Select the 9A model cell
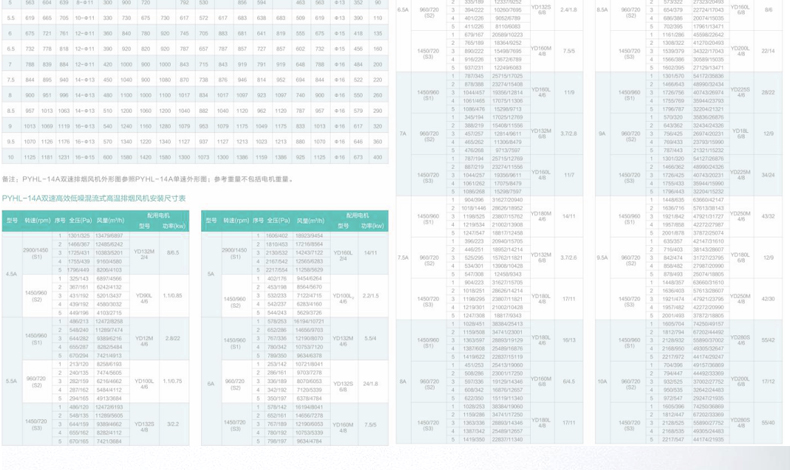 [602, 133]
